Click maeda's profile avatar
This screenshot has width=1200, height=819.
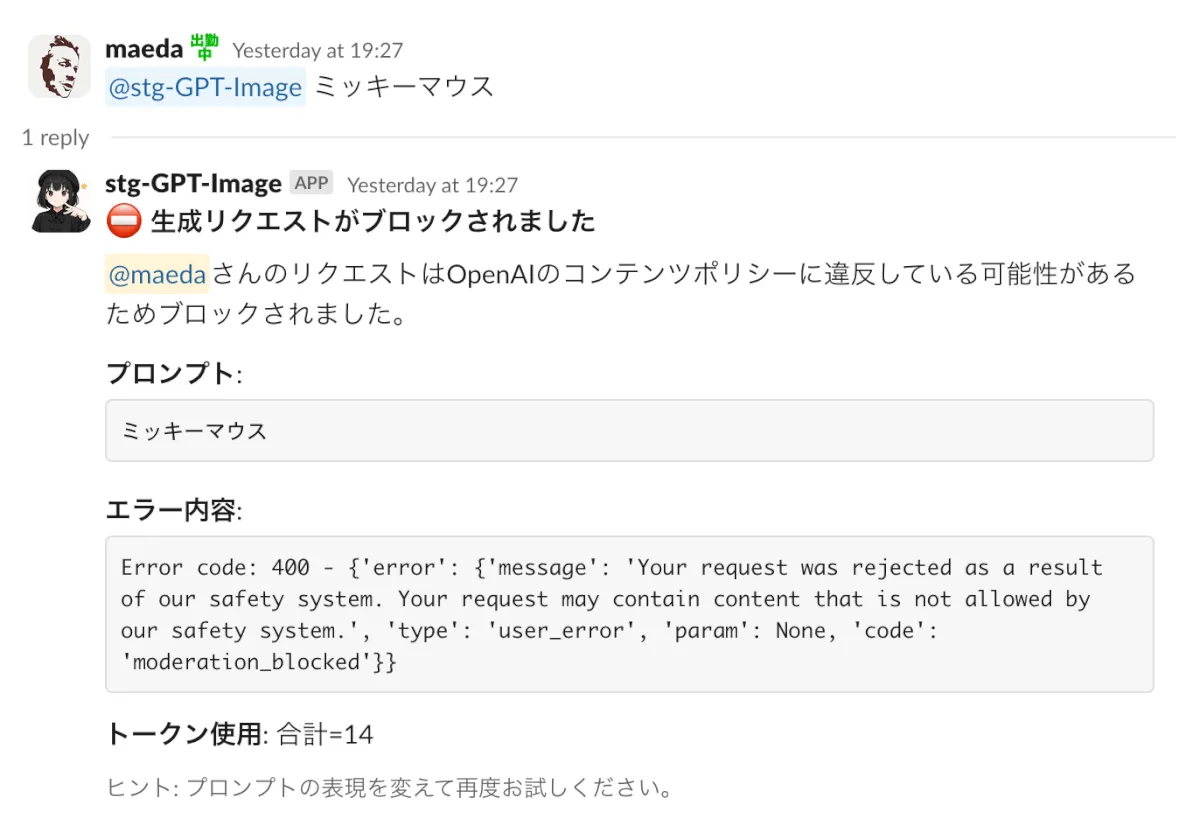[x=59, y=66]
